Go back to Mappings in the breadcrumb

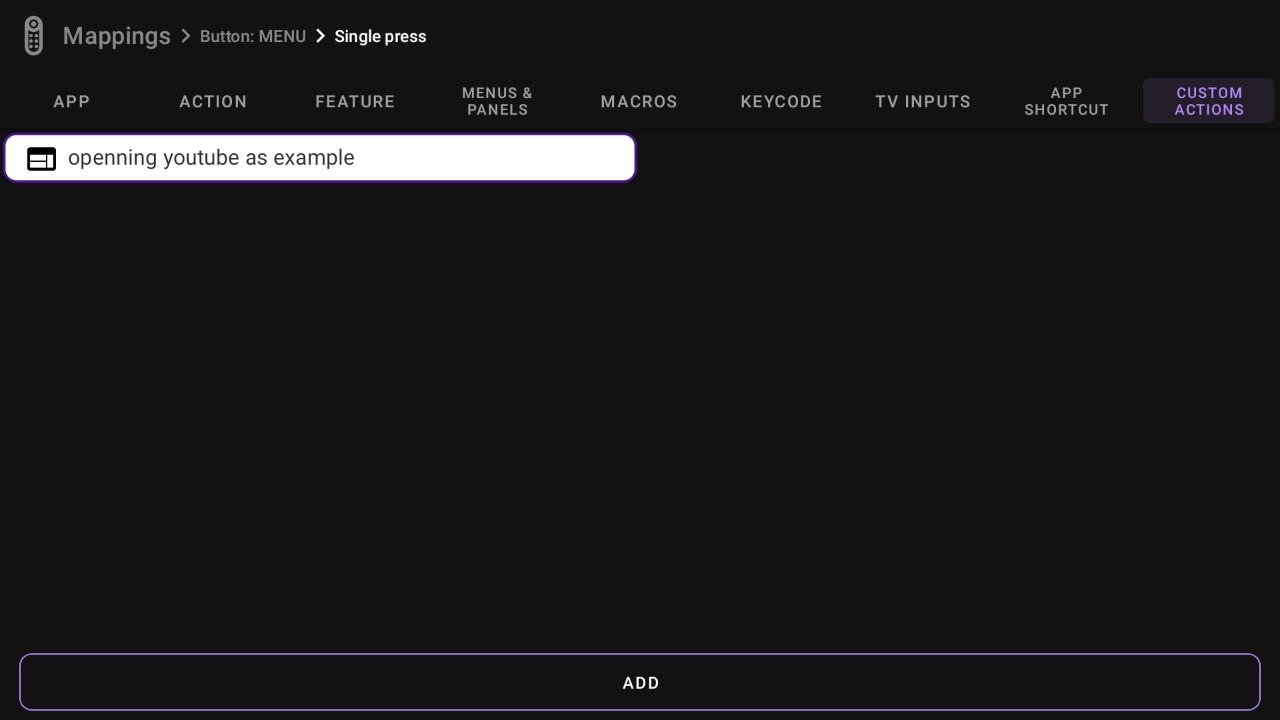pos(116,36)
